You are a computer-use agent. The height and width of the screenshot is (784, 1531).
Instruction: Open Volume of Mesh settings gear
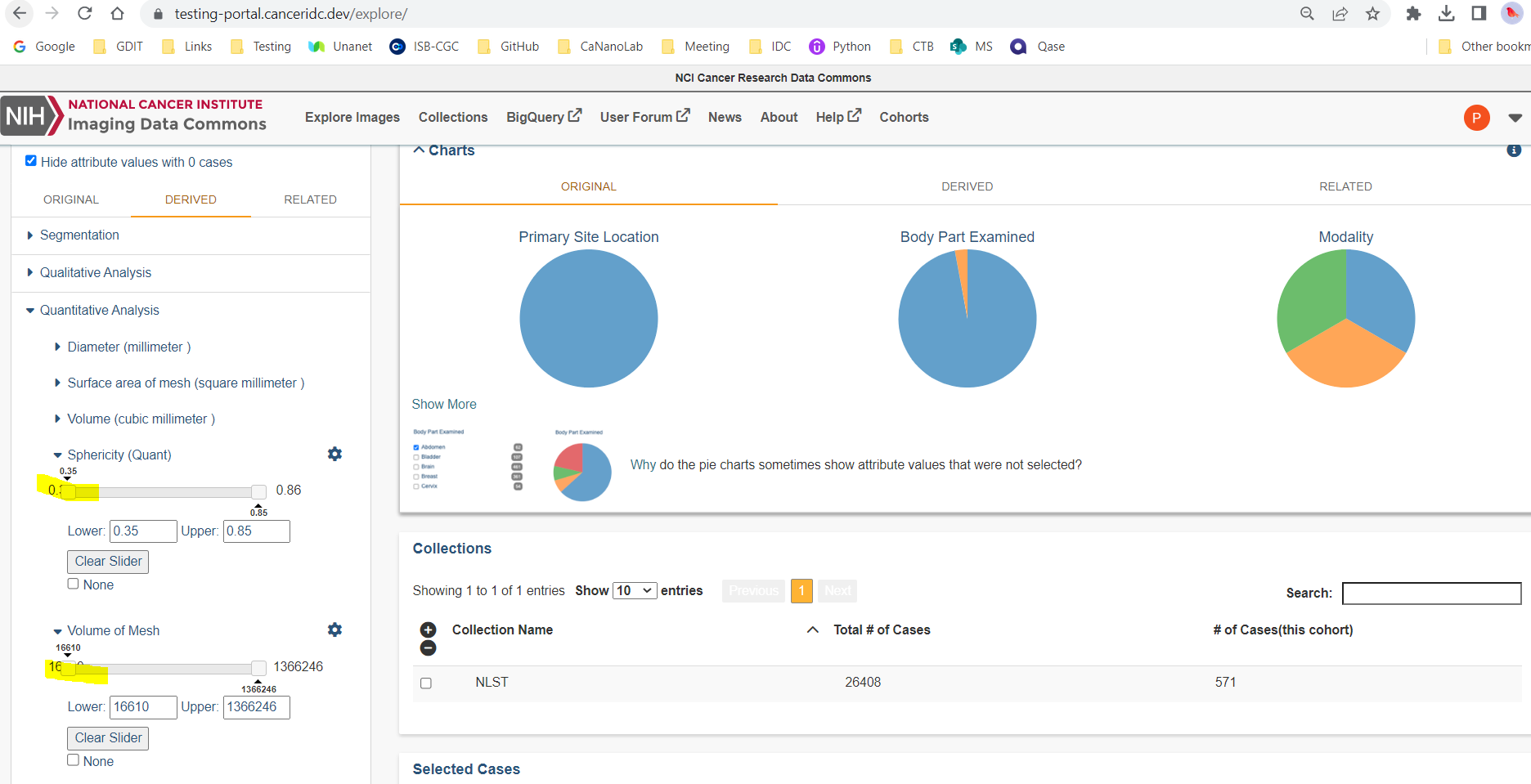pos(334,629)
